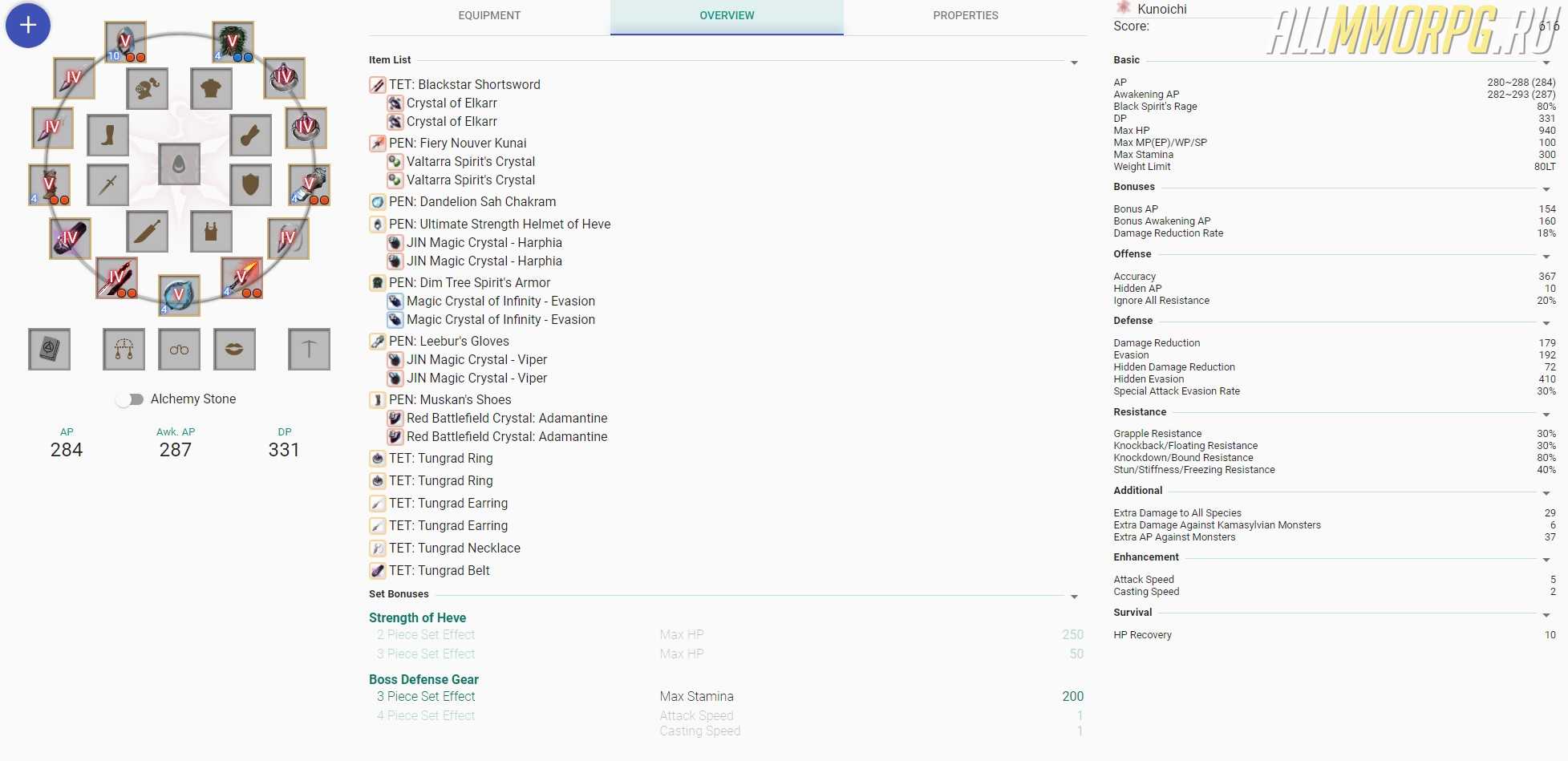Open the Strength of Heve set link

[417, 617]
